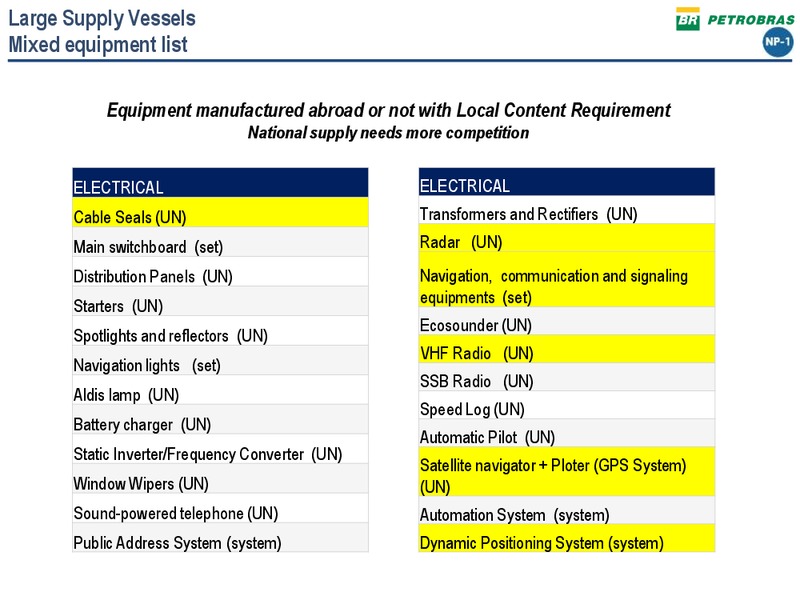Viewport: 800px width, 600px height.
Task: Select 'Navigation, communication and signaling equipments' row
Action: (567, 279)
